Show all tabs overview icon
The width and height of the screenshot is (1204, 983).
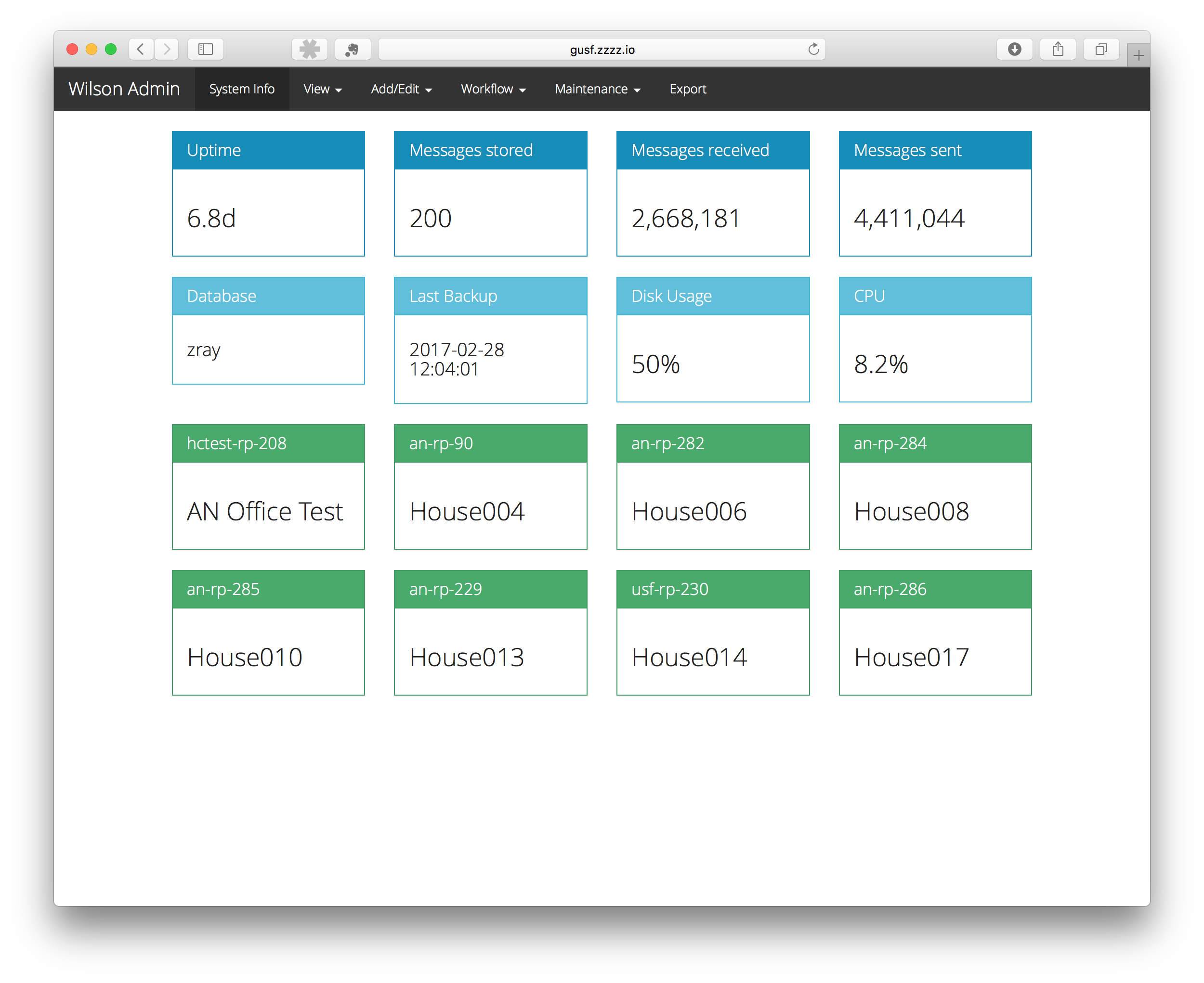click(1101, 49)
